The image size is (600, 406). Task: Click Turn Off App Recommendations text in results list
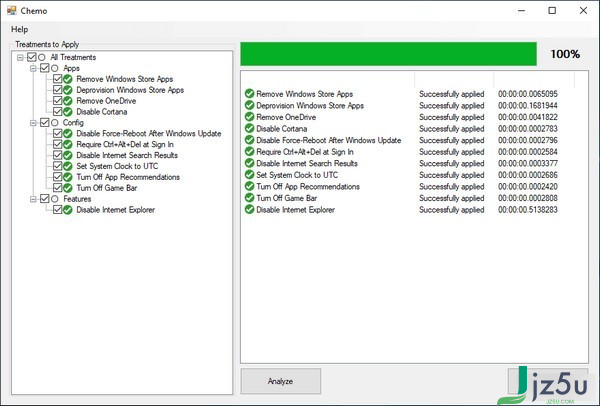coord(308,187)
